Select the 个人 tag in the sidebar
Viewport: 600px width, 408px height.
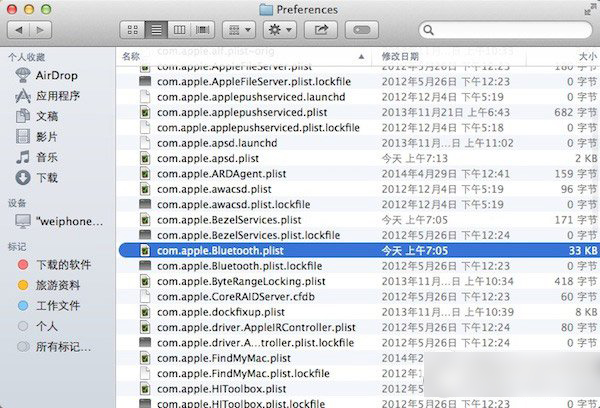(x=38, y=326)
